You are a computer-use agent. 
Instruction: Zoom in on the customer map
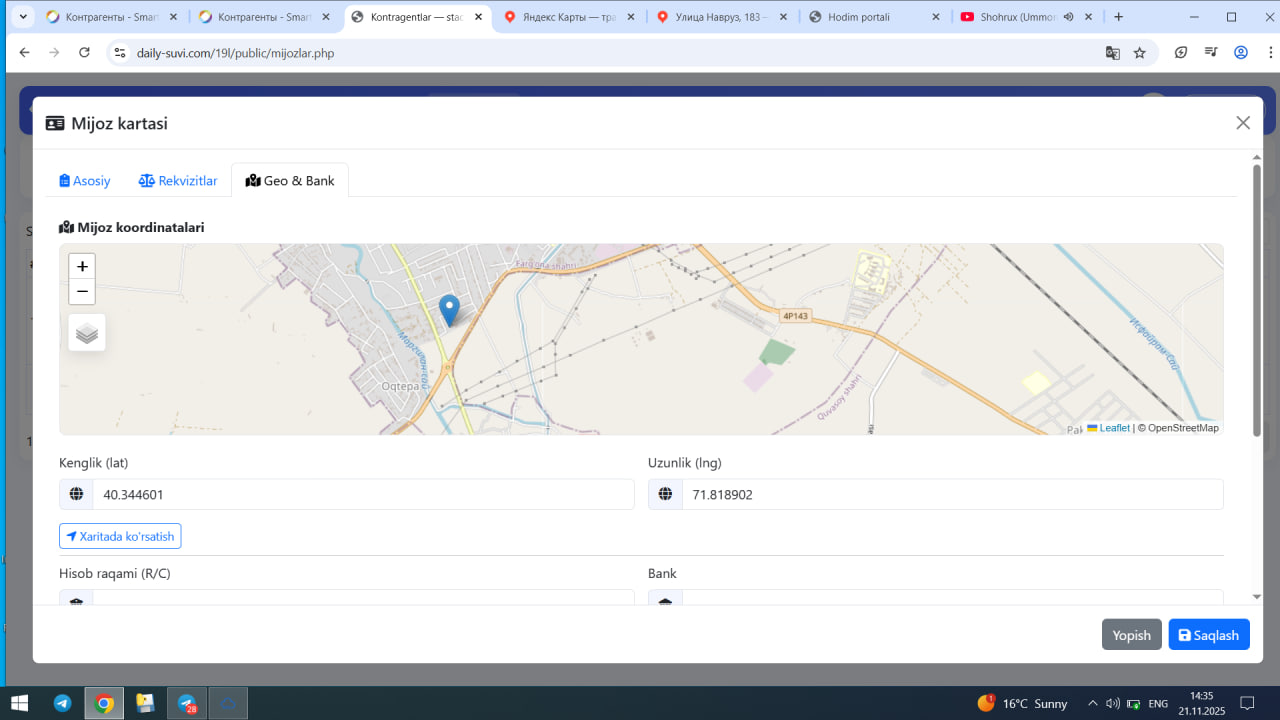click(82, 266)
